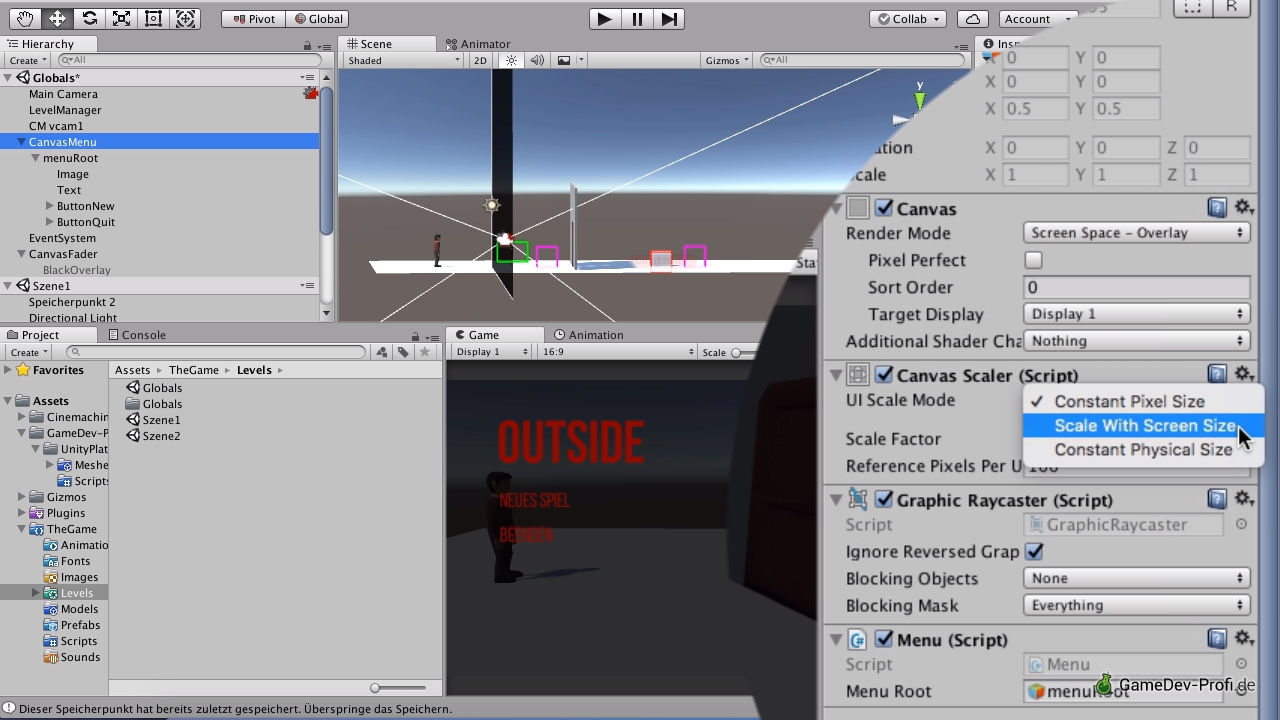Viewport: 1280px width, 720px height.
Task: Select the combined Transform tool
Action: 185,18
